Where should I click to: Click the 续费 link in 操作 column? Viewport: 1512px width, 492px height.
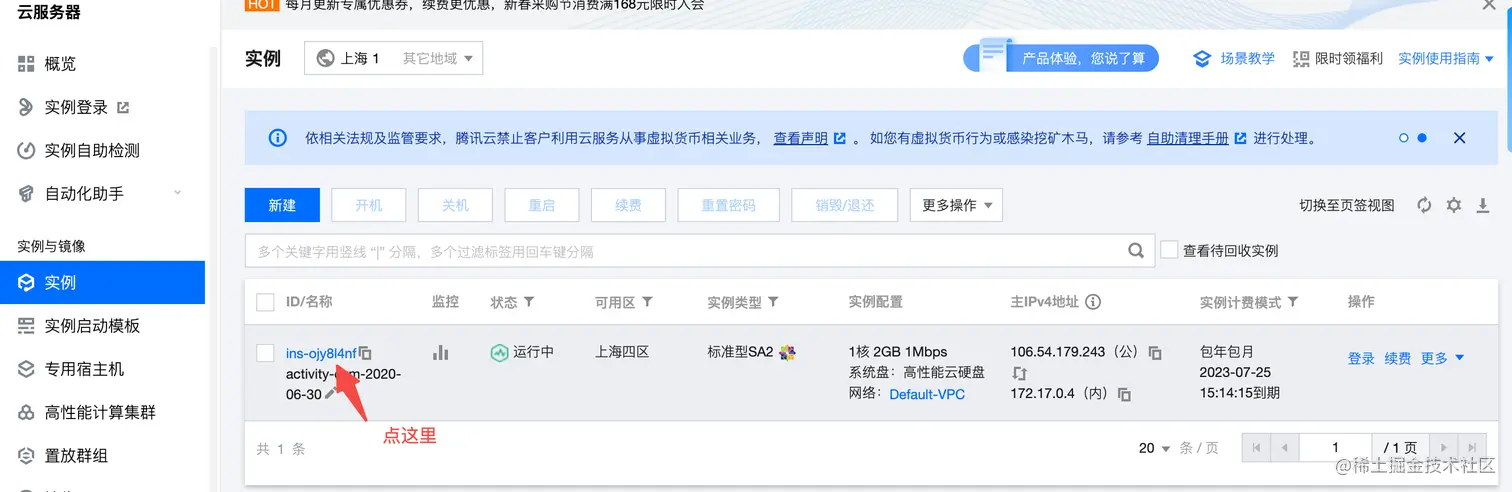[x=1398, y=358]
